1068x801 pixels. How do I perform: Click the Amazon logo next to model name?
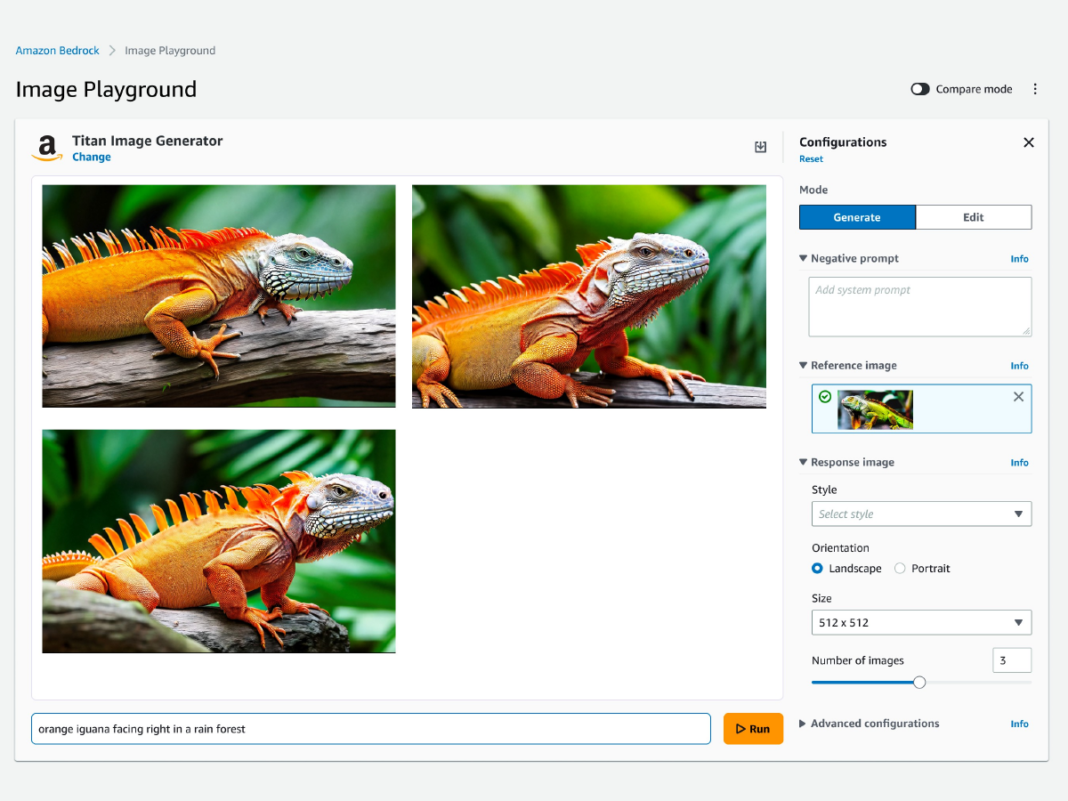(46, 148)
